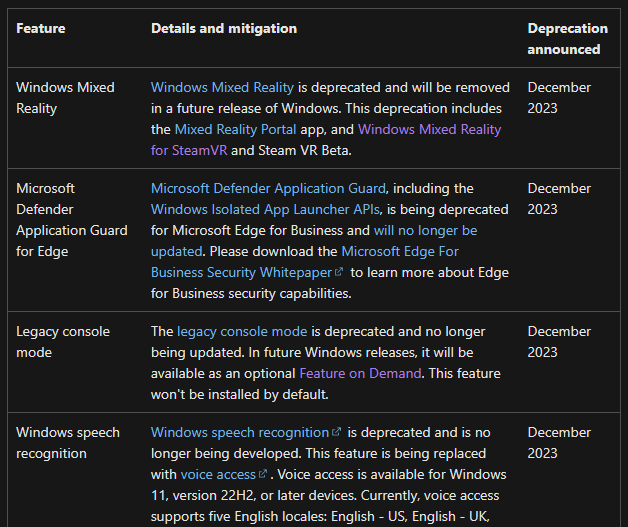
Task: Click 'won't be installed by default.' text
Action: click(x=240, y=394)
